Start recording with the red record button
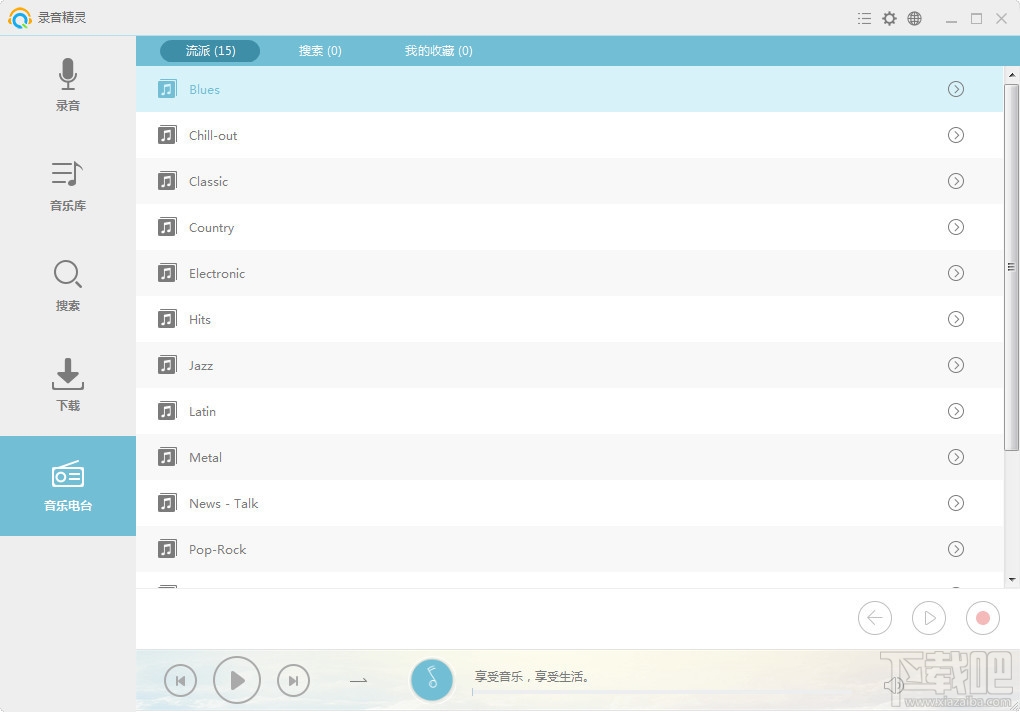The height and width of the screenshot is (712, 1020). click(x=982, y=618)
